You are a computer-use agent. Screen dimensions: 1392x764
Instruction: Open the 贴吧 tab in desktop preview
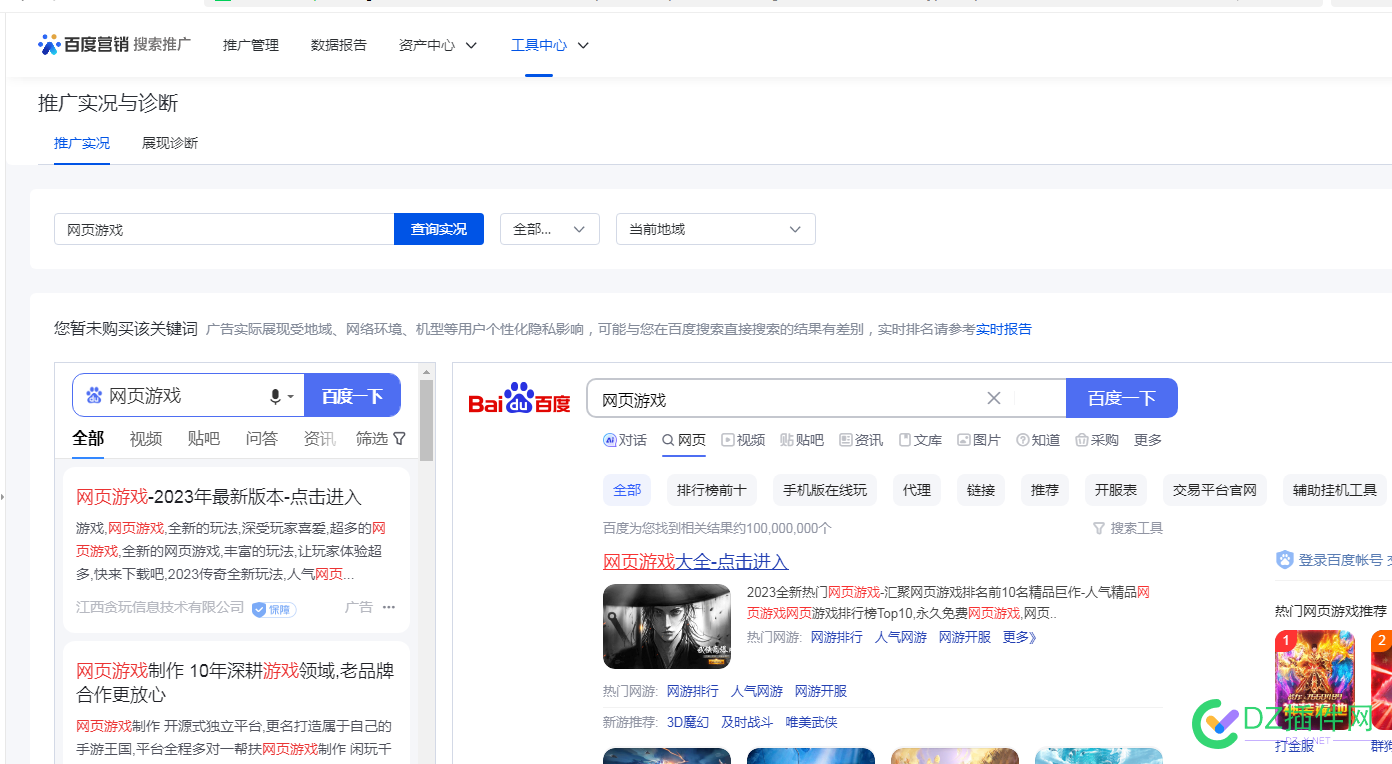802,440
